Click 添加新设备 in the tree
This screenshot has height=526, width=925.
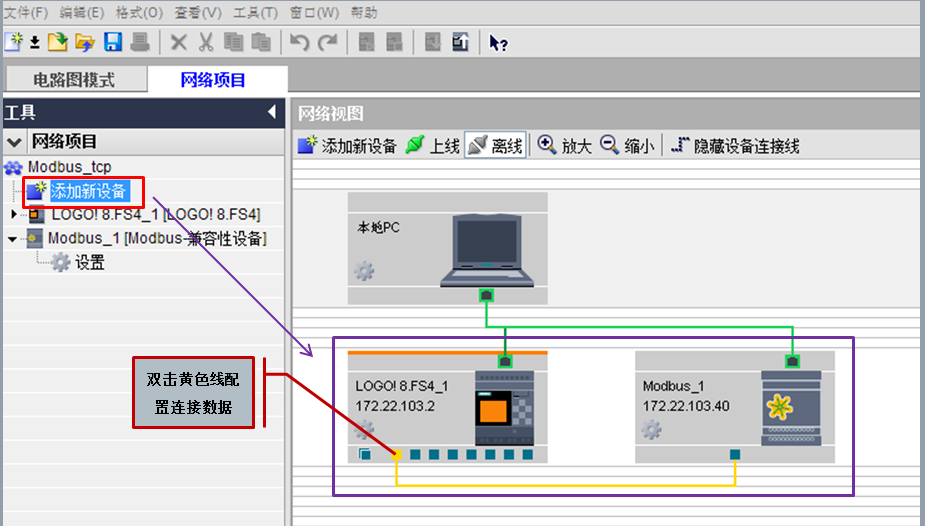coord(88,191)
